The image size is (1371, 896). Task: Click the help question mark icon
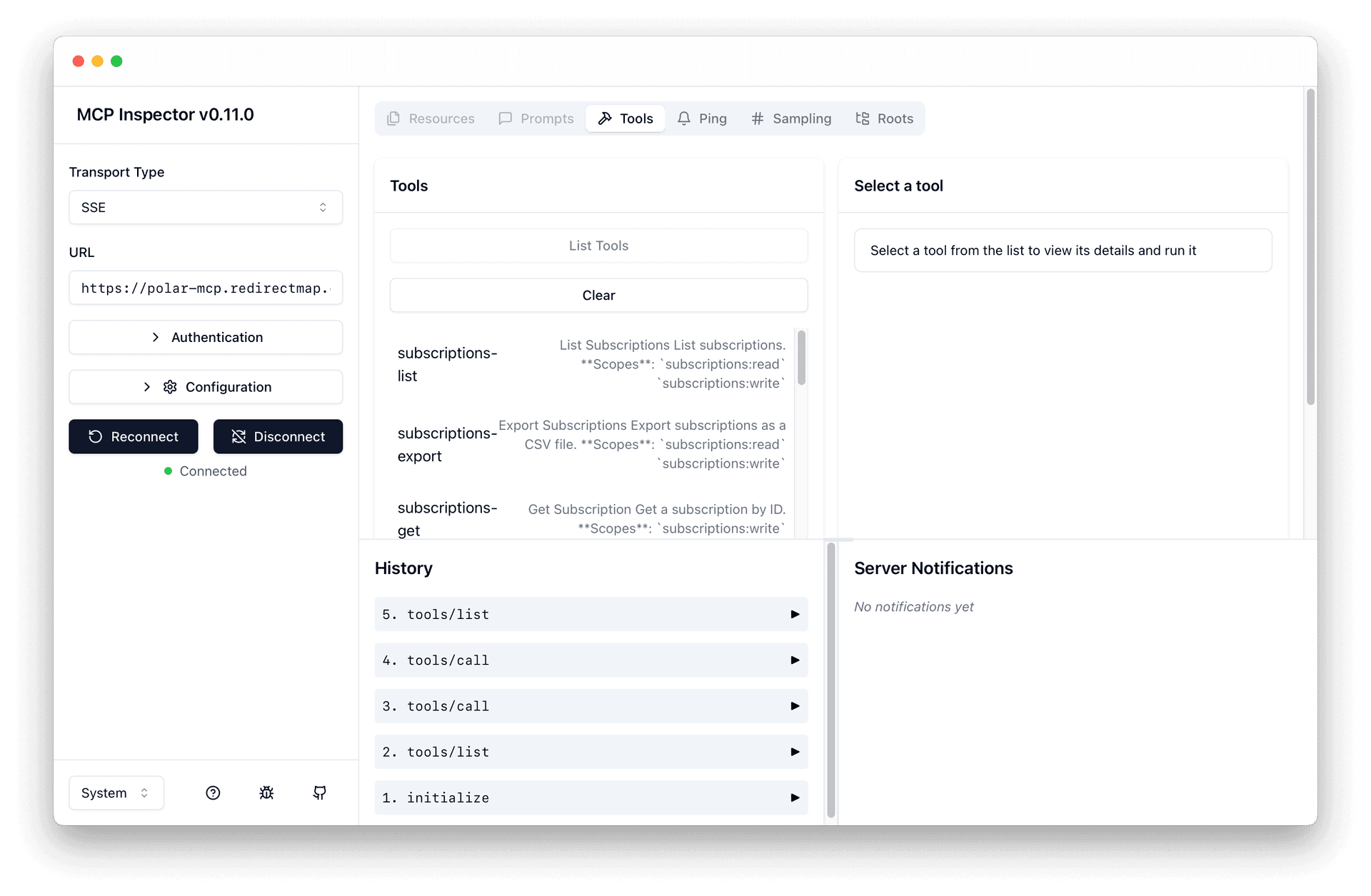(x=213, y=792)
